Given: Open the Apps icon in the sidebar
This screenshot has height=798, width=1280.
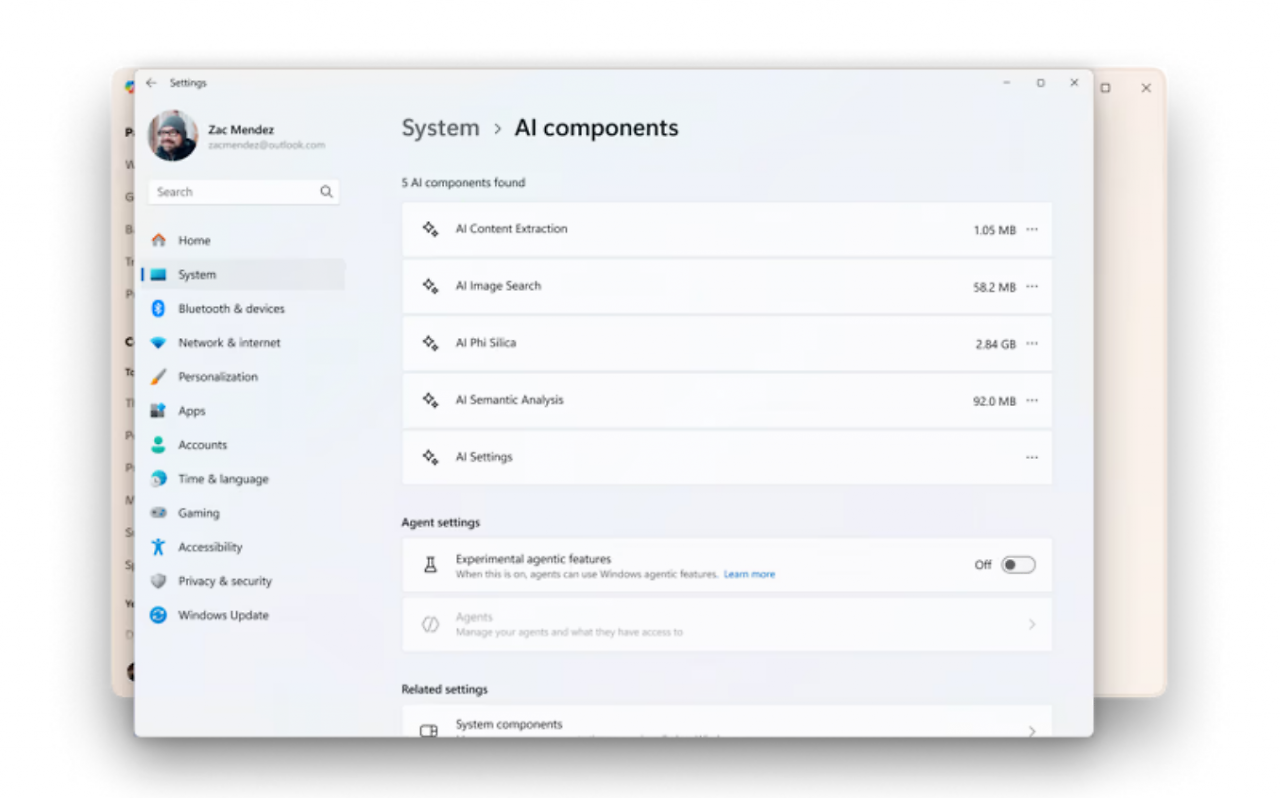Looking at the screenshot, I should point(158,411).
